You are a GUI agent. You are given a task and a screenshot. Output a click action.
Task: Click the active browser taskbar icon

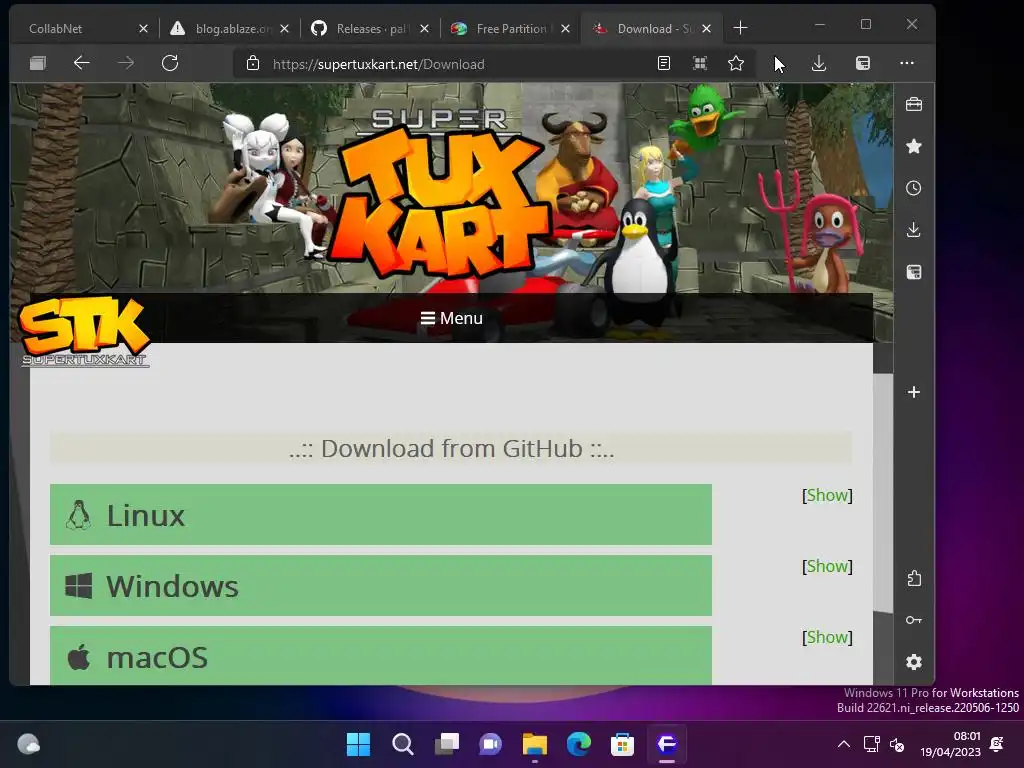[x=667, y=744]
